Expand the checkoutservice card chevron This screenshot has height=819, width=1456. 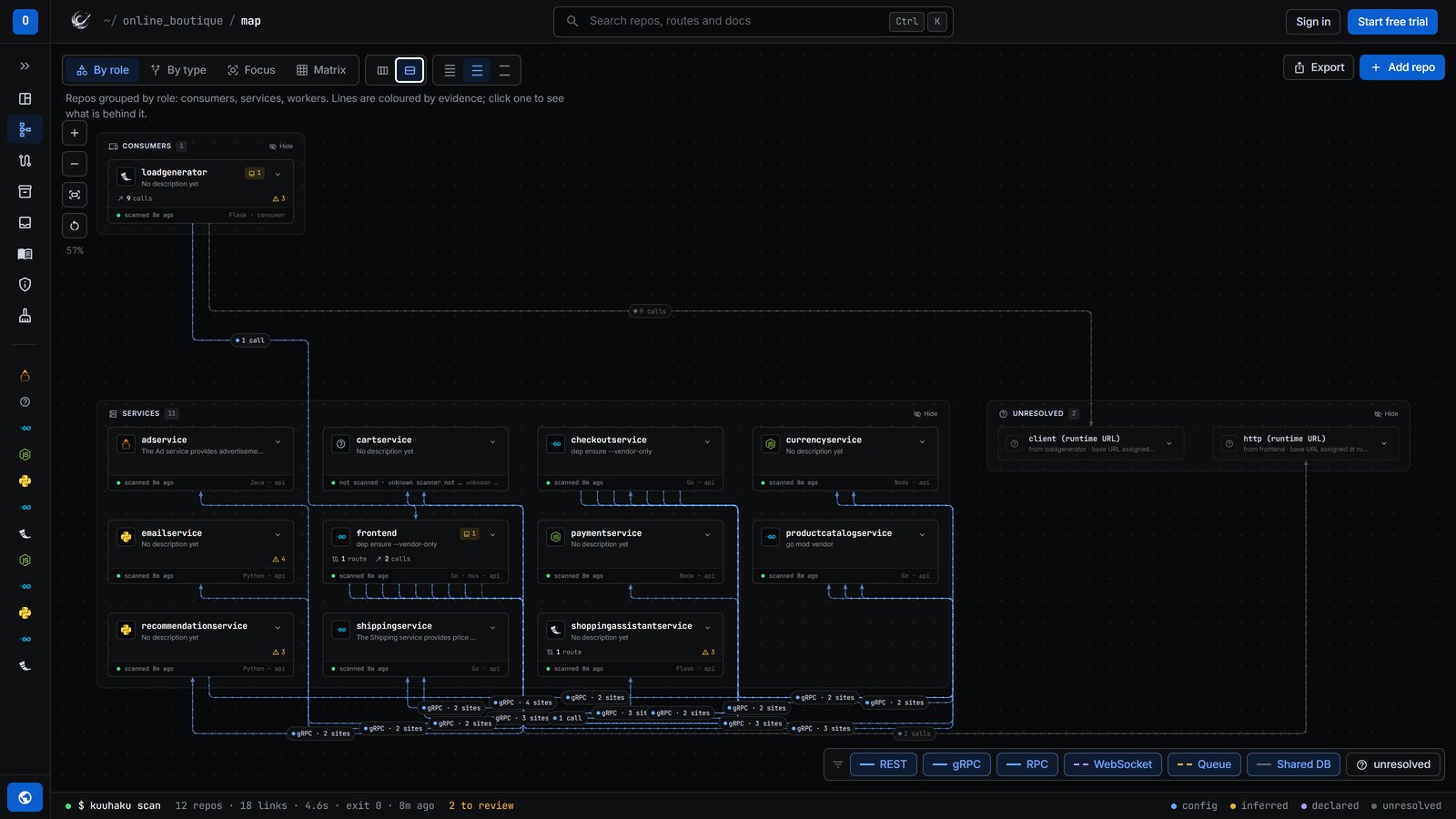pos(707,442)
